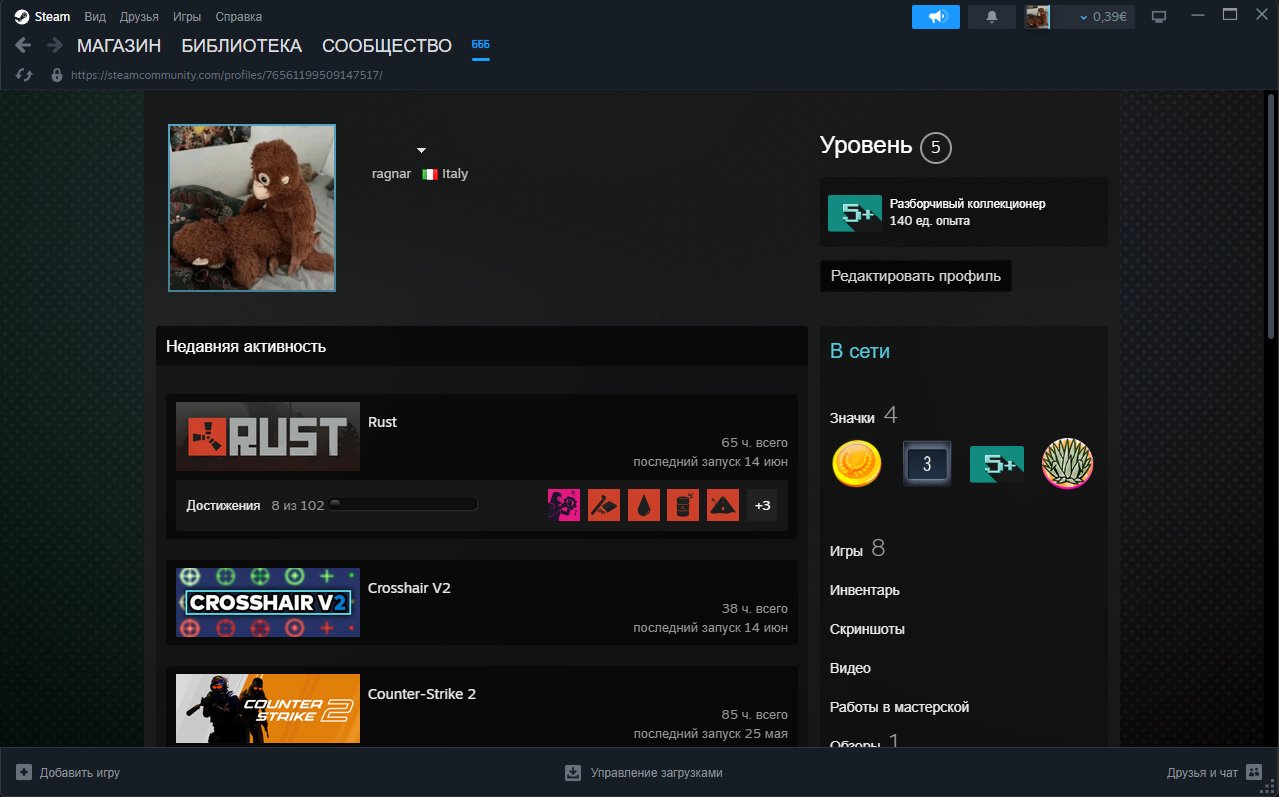Image resolution: width=1279 pixels, height=797 pixels.
Task: Open the Друзья menu
Action: 138,16
